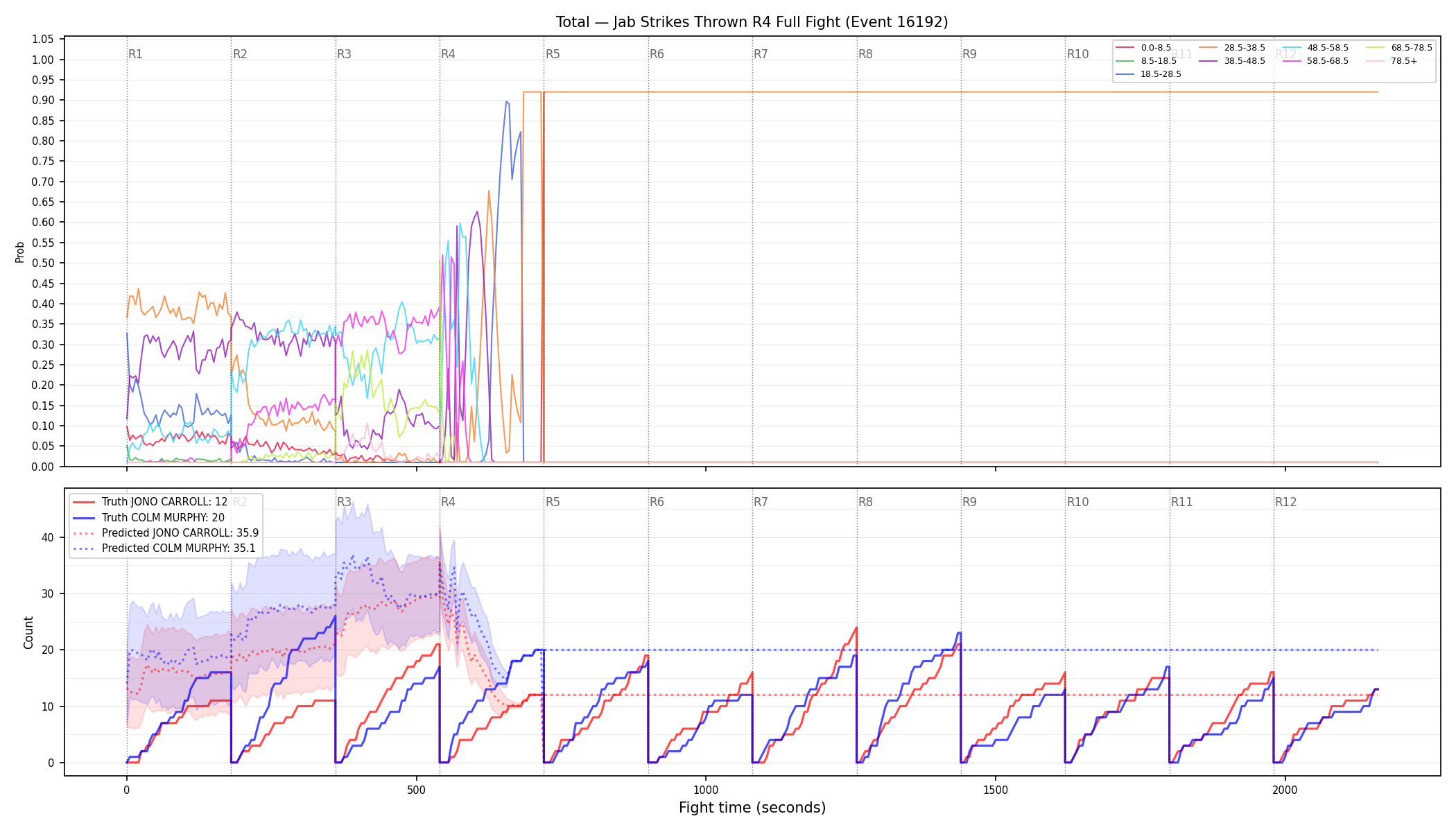Select the R1 label in the probability chart

pyautogui.click(x=135, y=54)
